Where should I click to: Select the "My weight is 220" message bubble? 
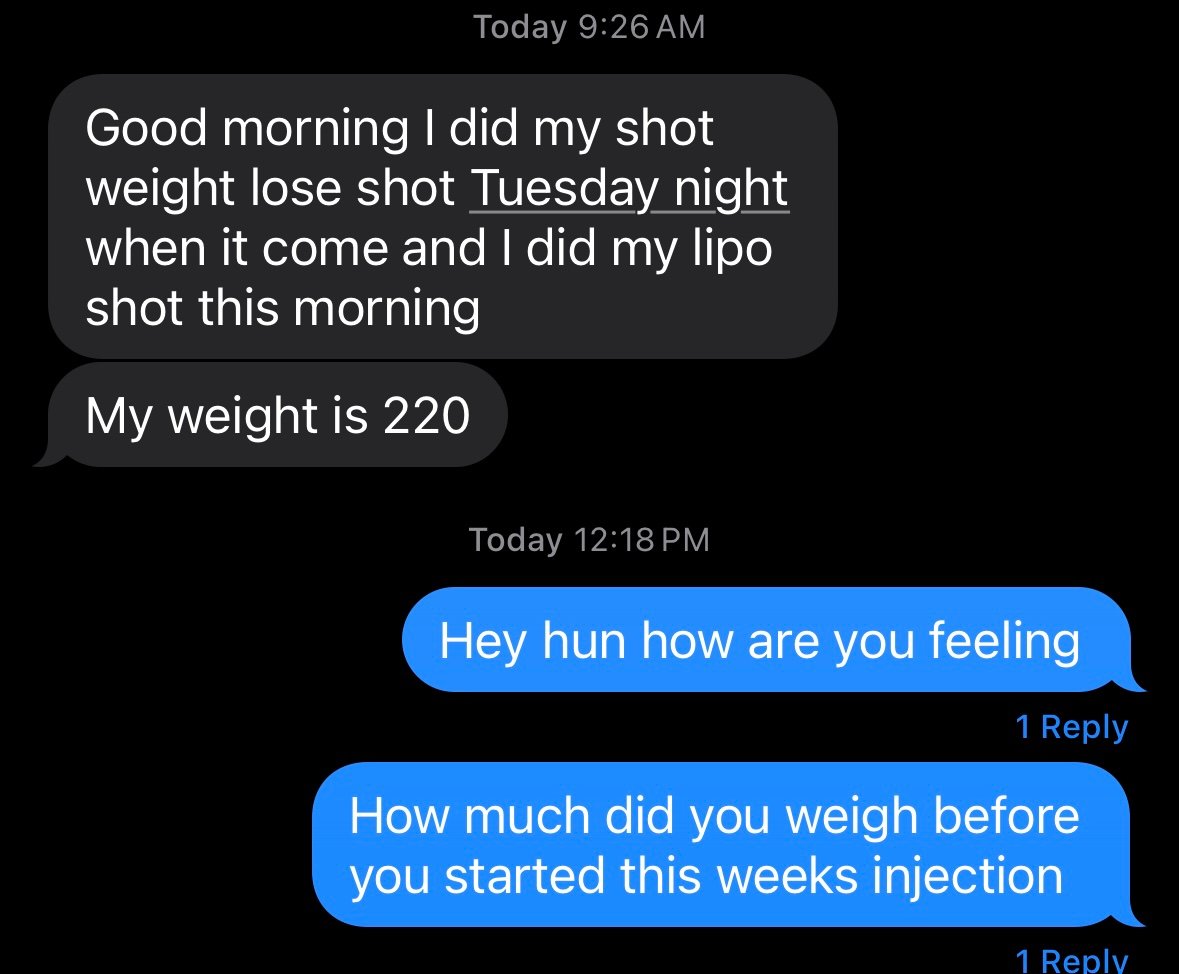coord(277,415)
